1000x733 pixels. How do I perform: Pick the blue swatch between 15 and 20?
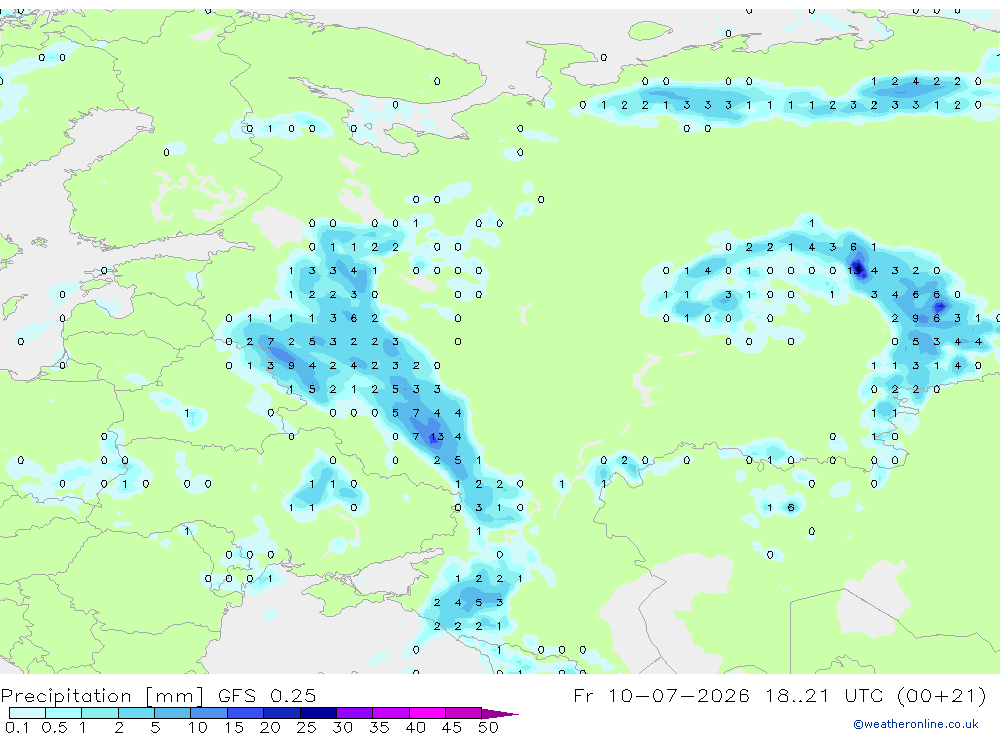[x=245, y=713]
